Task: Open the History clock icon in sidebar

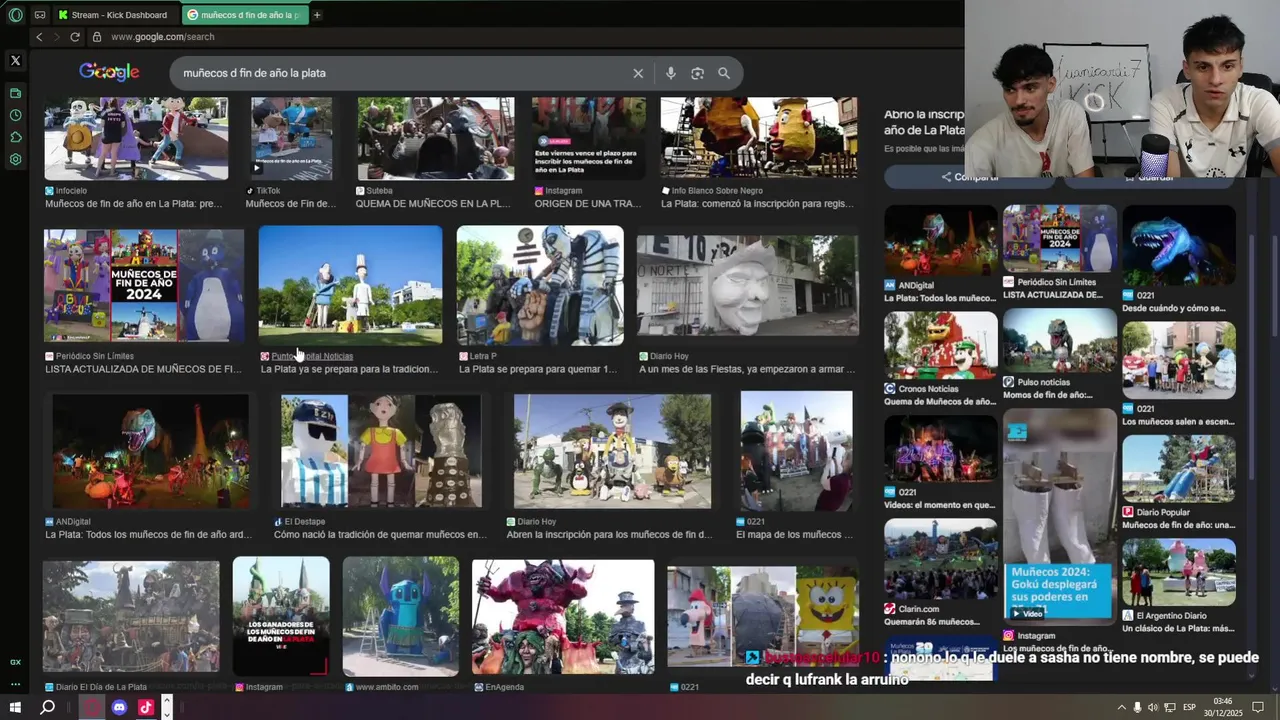Action: (15, 115)
